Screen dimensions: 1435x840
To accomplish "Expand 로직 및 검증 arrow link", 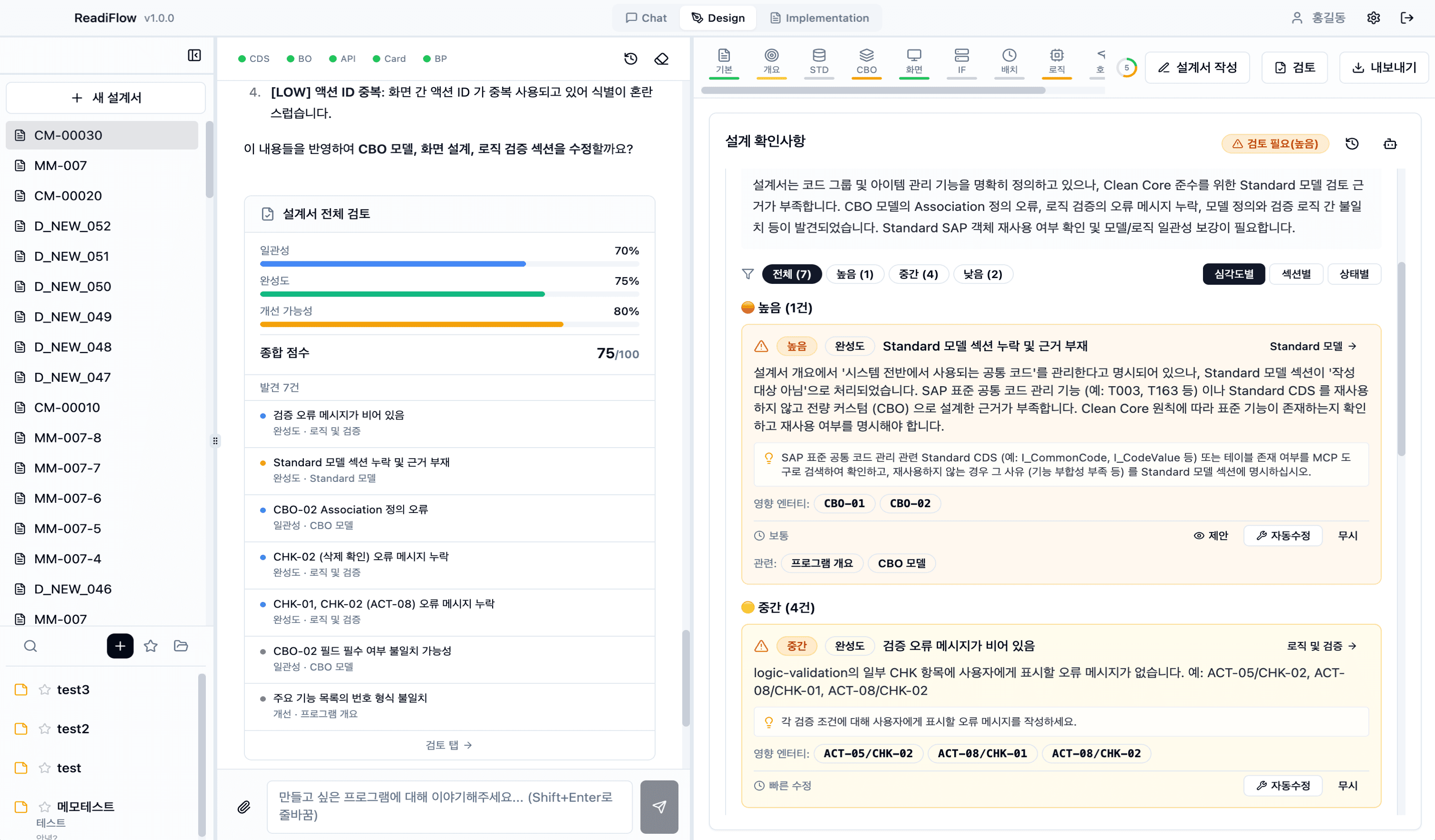I will pyautogui.click(x=1321, y=645).
